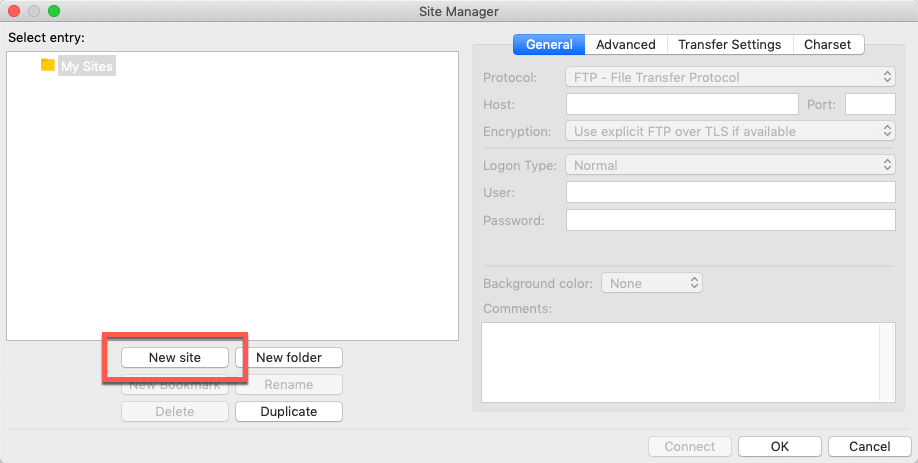Go to the General tab
The height and width of the screenshot is (463, 918).
click(x=549, y=44)
